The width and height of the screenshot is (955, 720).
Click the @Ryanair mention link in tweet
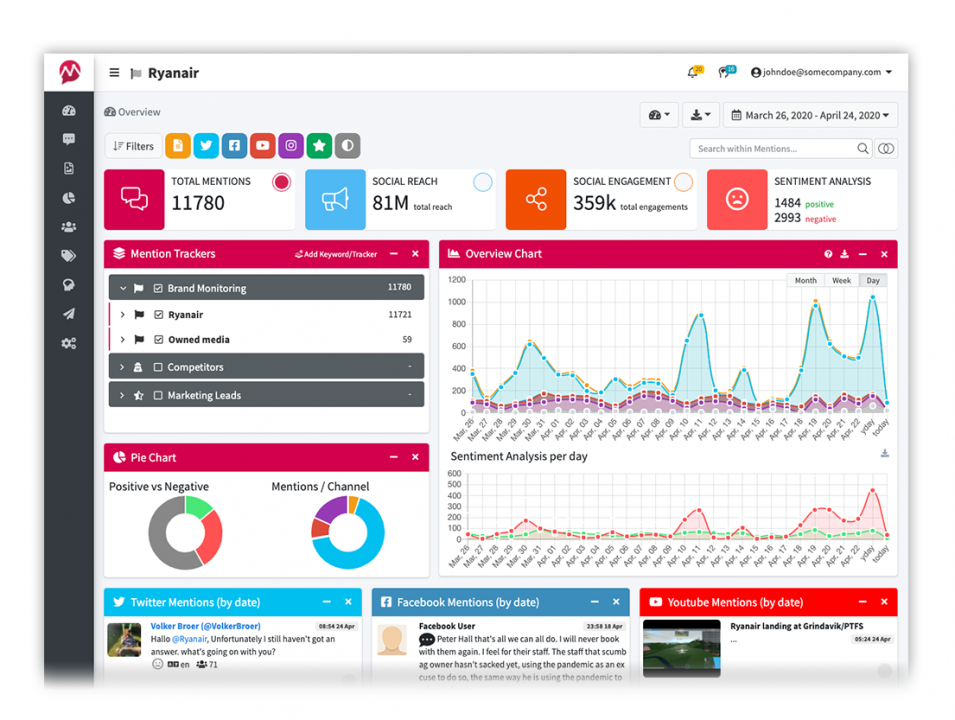coord(189,639)
